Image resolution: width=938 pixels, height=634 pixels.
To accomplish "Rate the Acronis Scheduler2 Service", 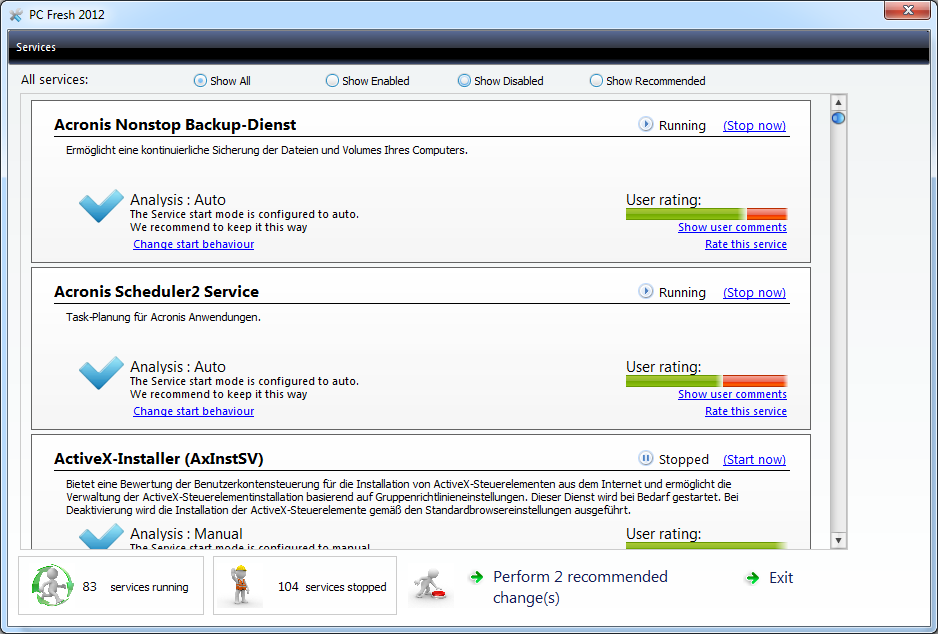I will [x=746, y=411].
